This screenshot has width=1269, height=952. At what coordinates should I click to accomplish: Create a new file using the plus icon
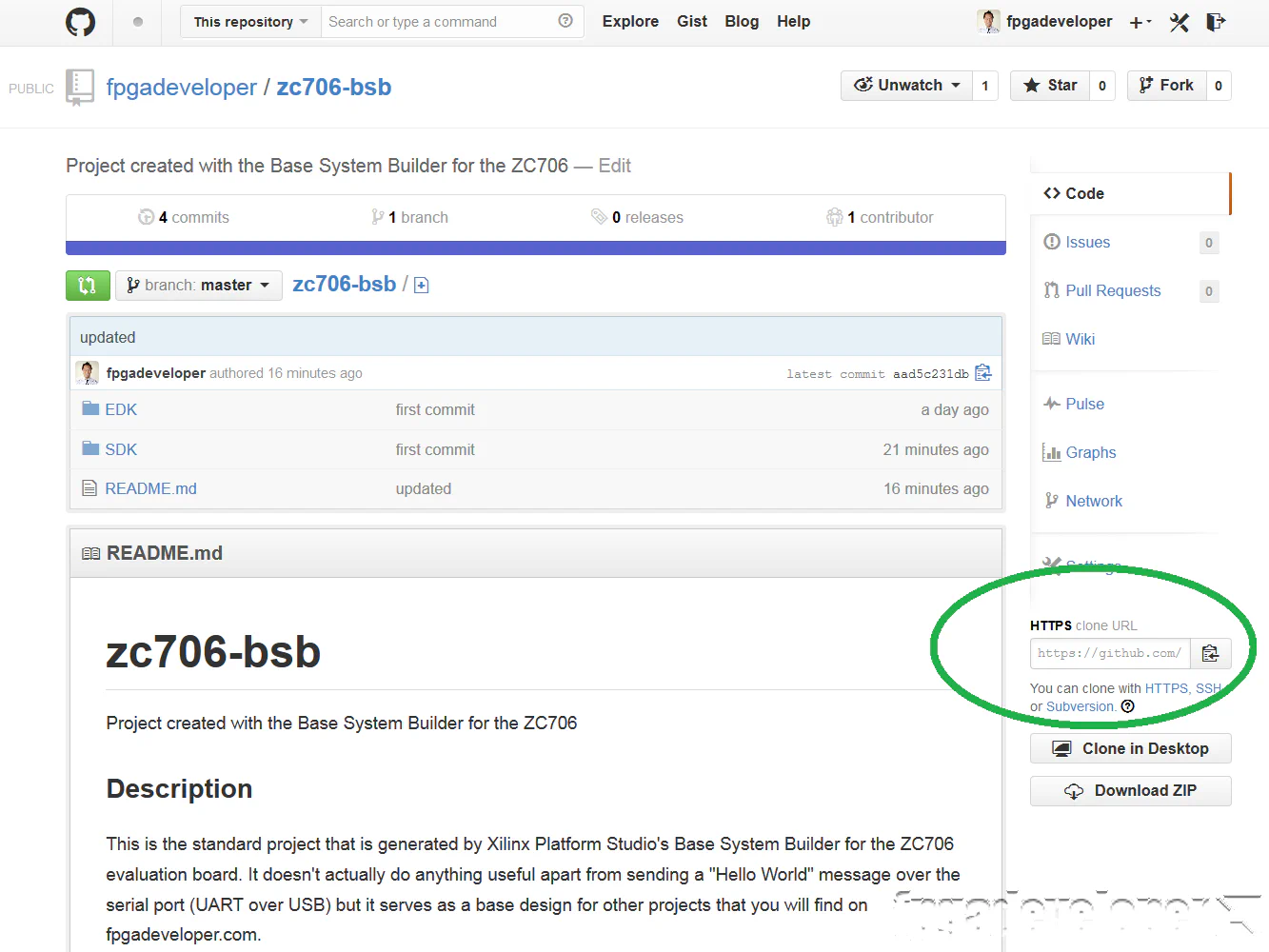[421, 284]
